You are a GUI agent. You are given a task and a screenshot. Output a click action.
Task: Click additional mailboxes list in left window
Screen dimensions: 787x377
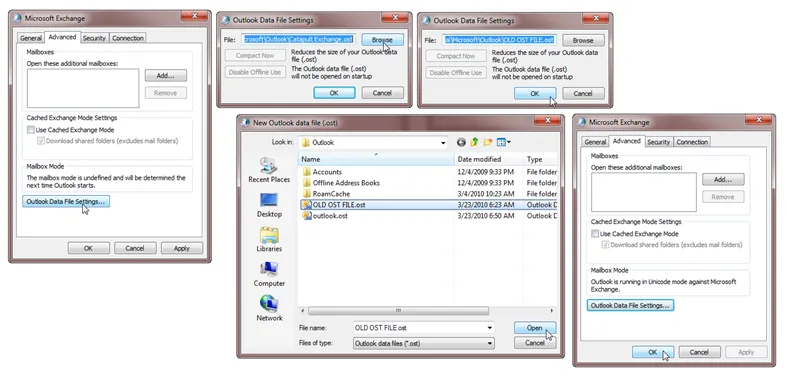point(83,88)
